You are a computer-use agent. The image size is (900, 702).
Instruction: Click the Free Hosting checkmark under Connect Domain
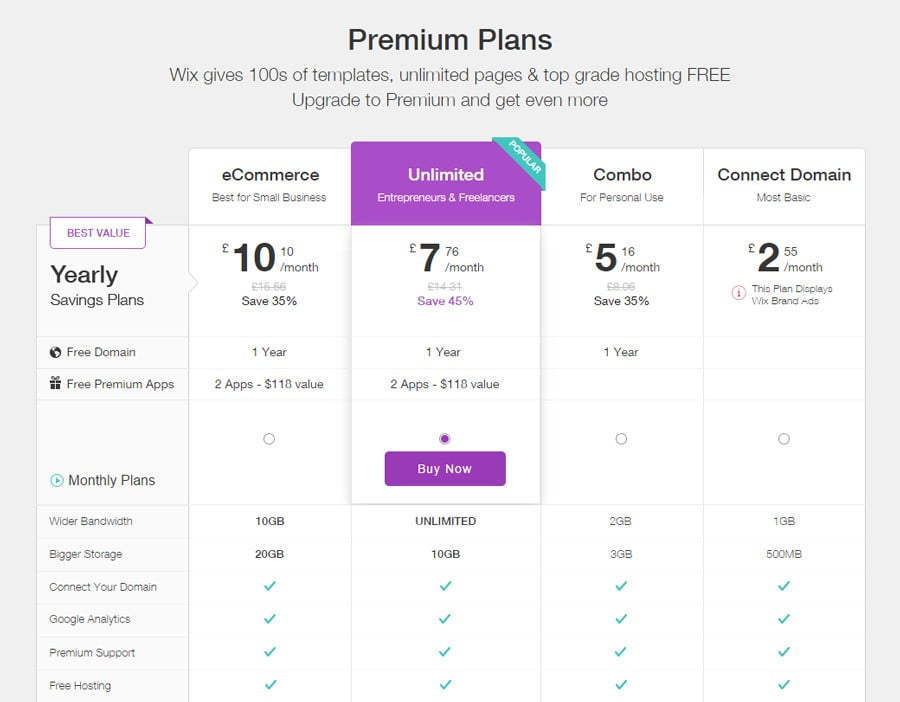[x=784, y=685]
